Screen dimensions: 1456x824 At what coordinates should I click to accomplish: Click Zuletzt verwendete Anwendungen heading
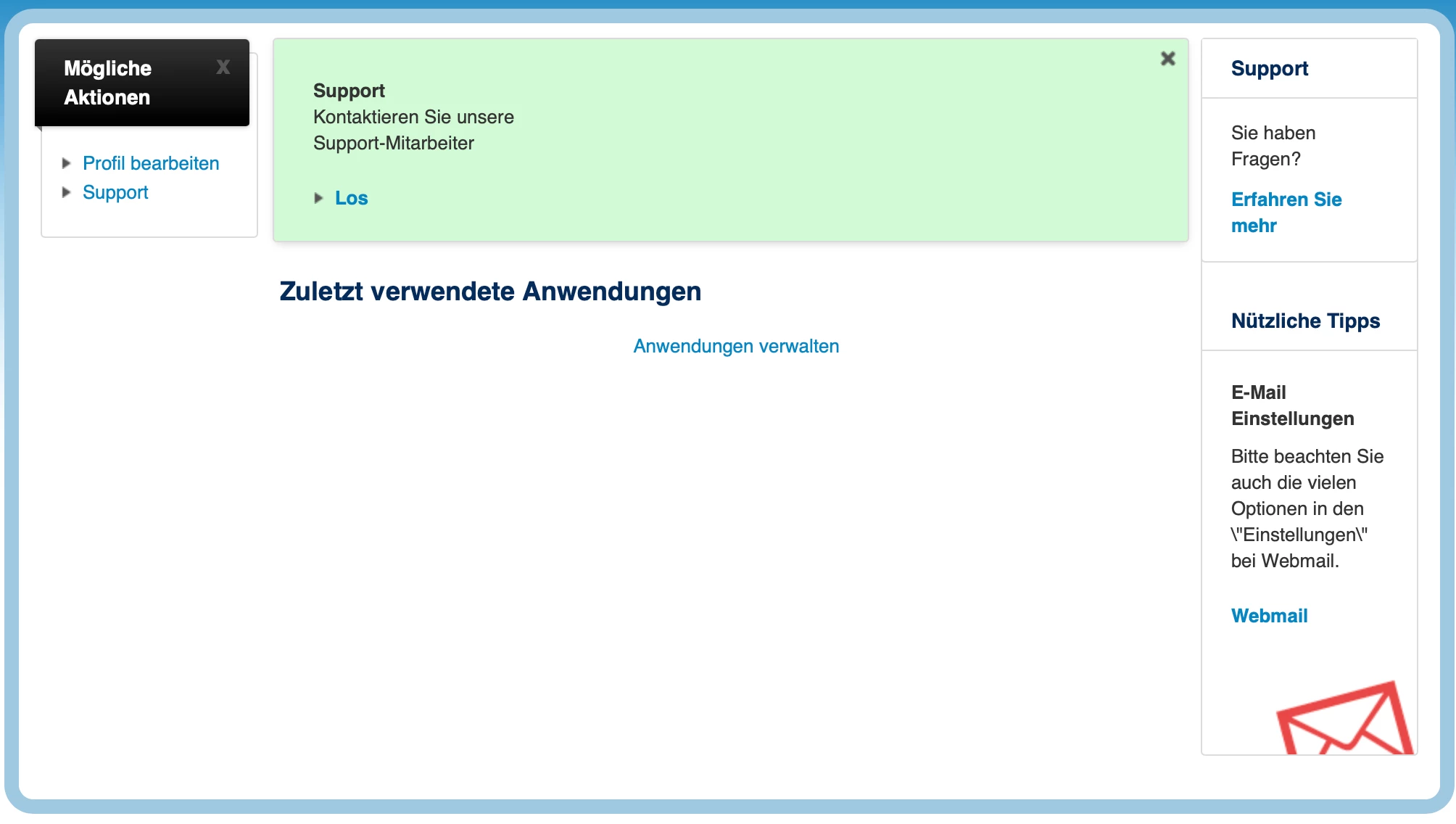[x=490, y=292]
